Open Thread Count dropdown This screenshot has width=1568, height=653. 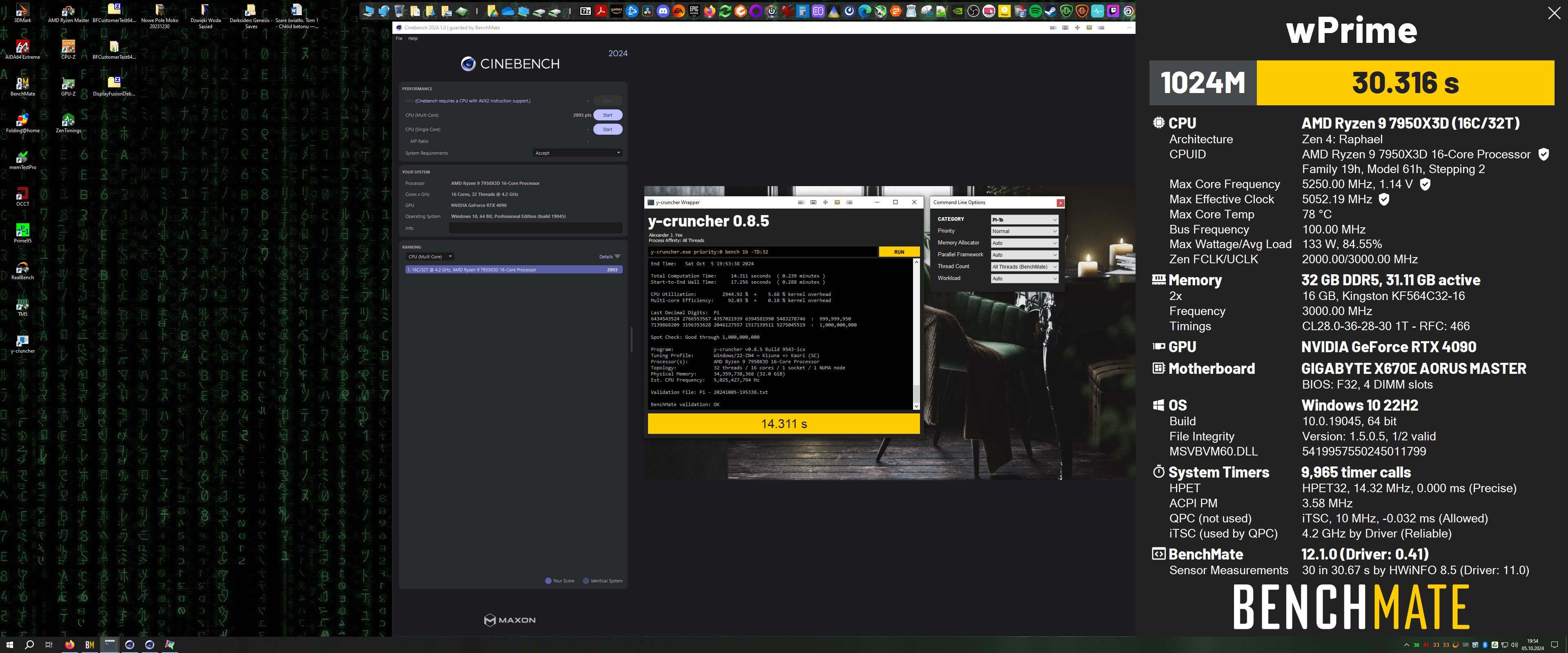1025,267
